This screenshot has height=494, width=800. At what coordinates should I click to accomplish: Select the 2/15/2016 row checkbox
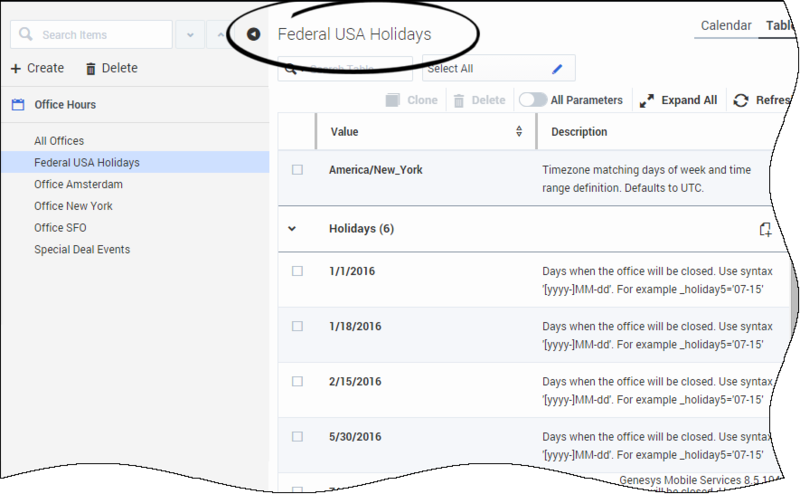[297, 381]
